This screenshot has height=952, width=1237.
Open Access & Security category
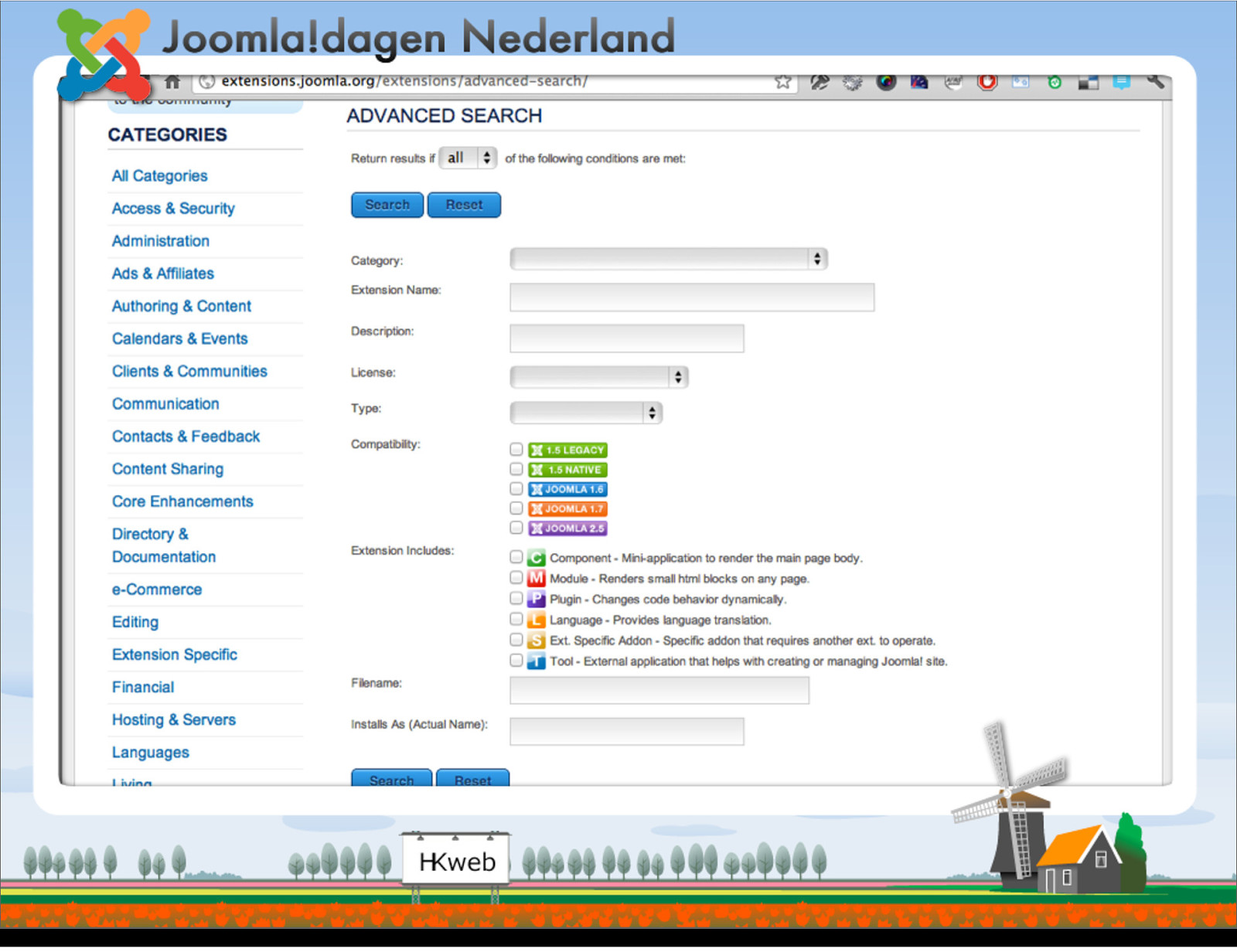[x=173, y=209]
